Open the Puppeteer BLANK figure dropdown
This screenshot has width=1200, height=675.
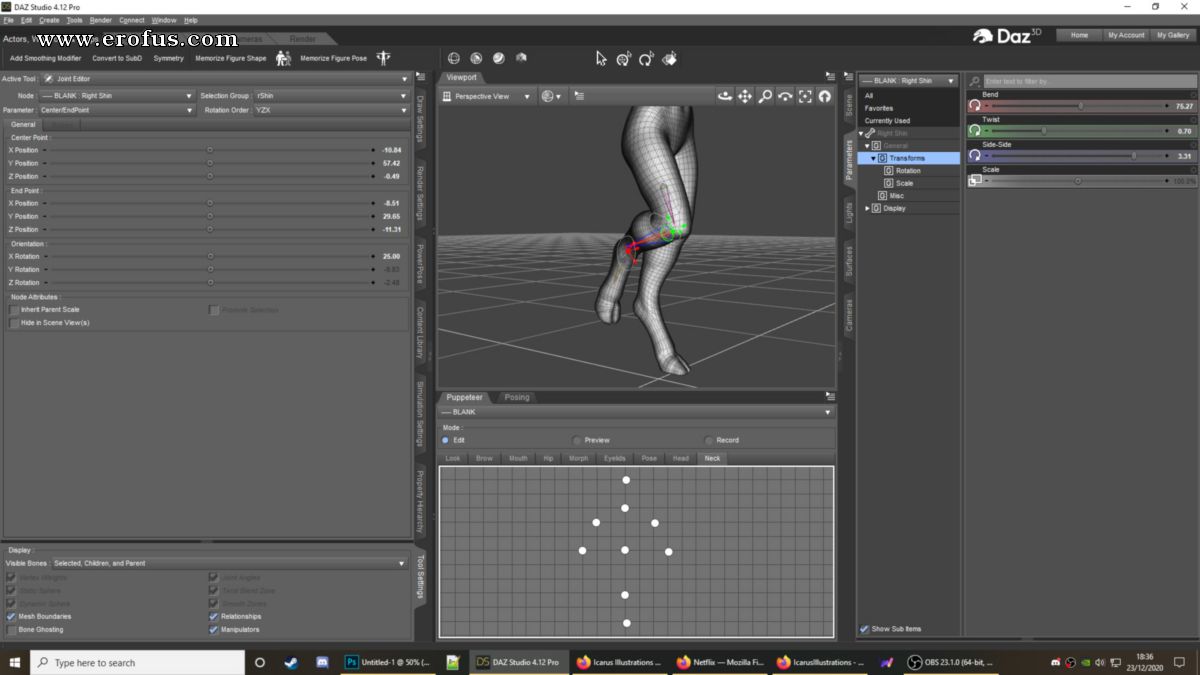[637, 412]
